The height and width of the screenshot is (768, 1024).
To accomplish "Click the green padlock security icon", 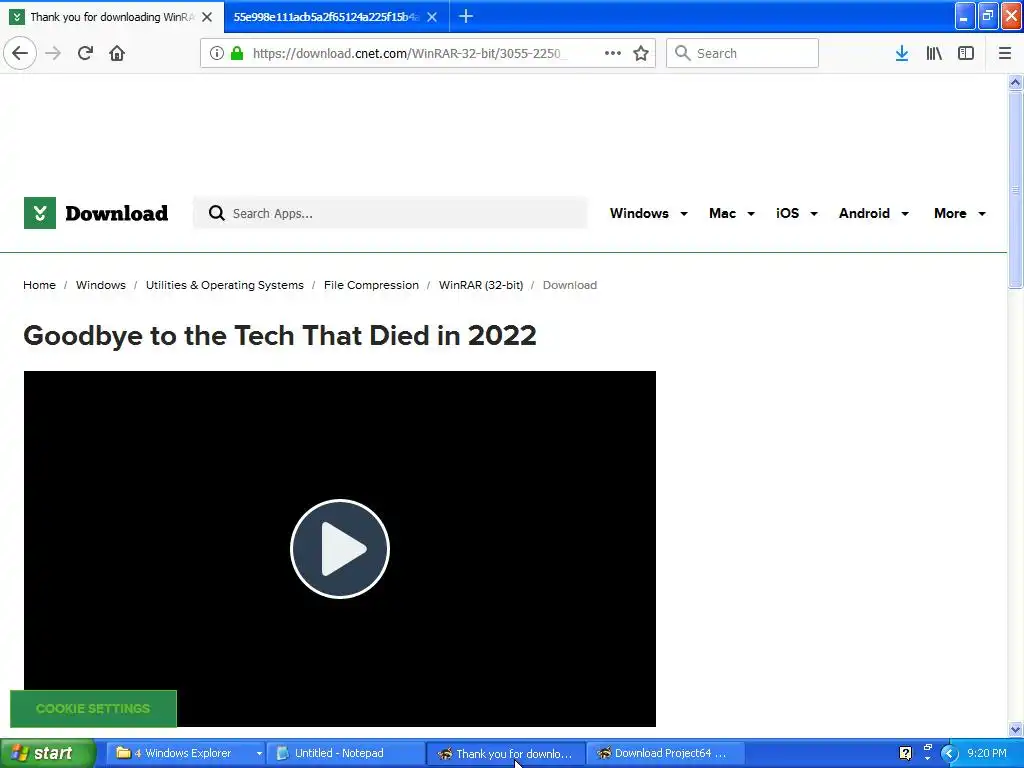I will point(237,53).
